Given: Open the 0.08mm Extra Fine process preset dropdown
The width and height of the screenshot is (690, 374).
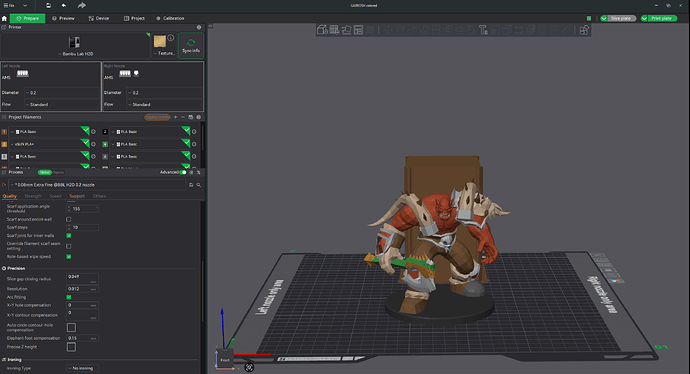Looking at the screenshot, I should (x=96, y=185).
